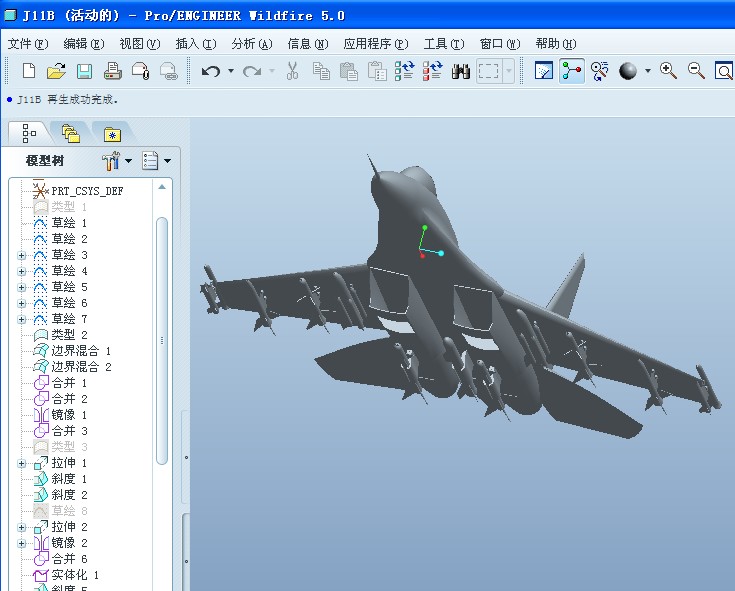735x591 pixels.
Task: Click the Zoom Out magnifier
Action: tap(696, 71)
